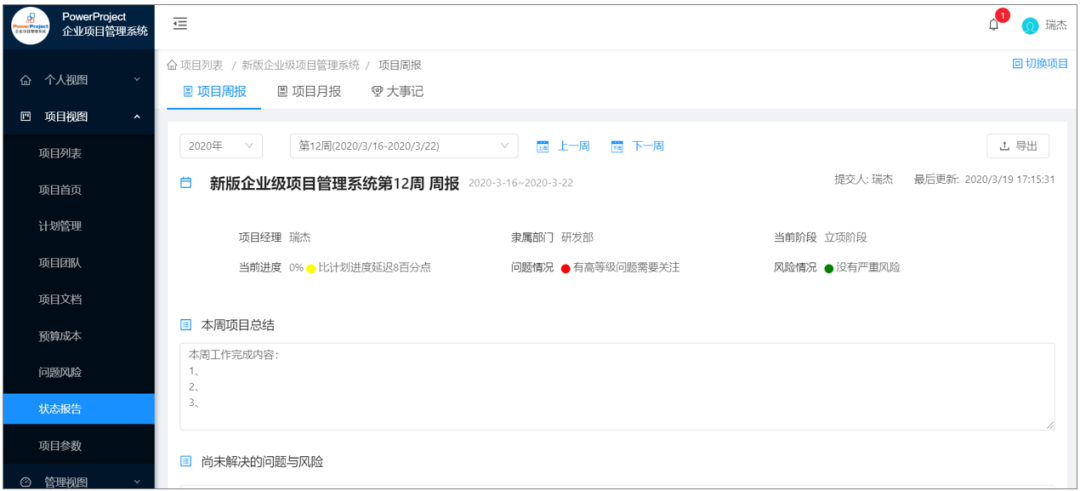Switch to the 项目月报 tab

309,91
